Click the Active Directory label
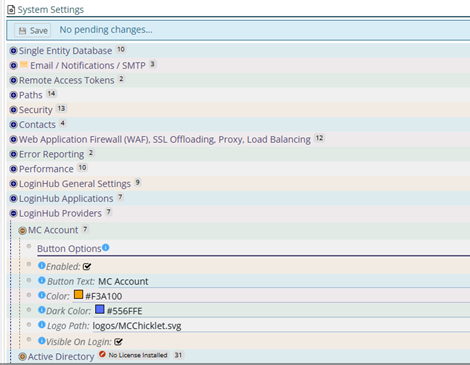This screenshot has width=470, height=365. 61,357
